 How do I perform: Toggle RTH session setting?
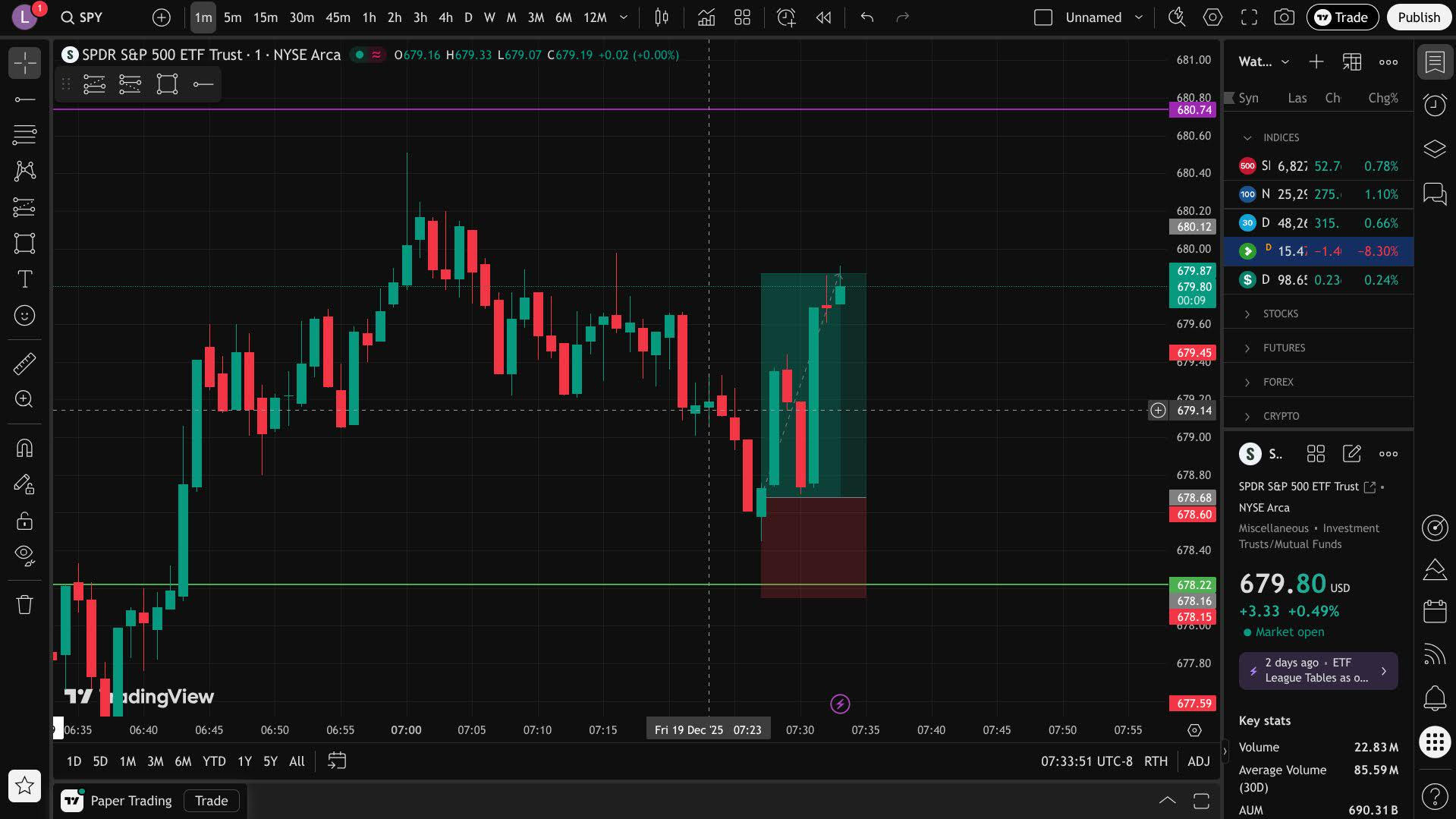pos(1156,761)
